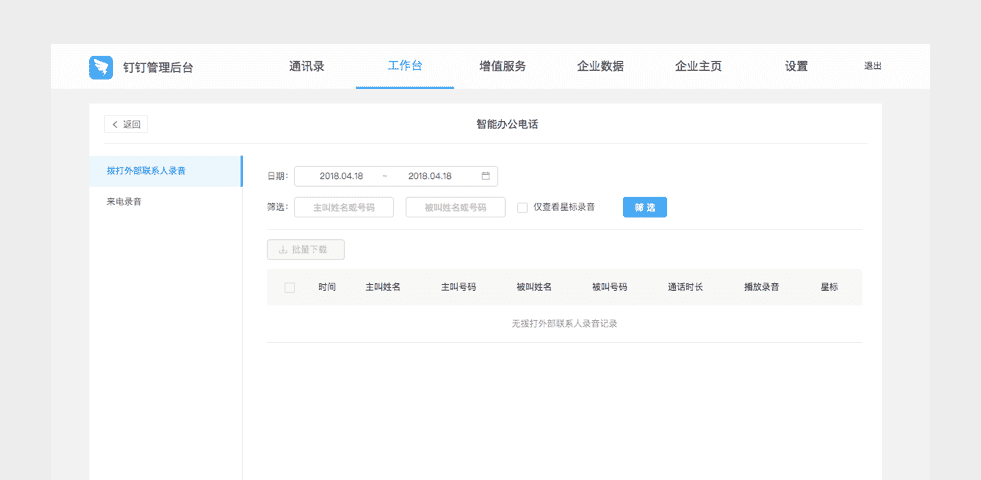Click the start date 2018.04.18 field
981x480 pixels.
(x=341, y=176)
